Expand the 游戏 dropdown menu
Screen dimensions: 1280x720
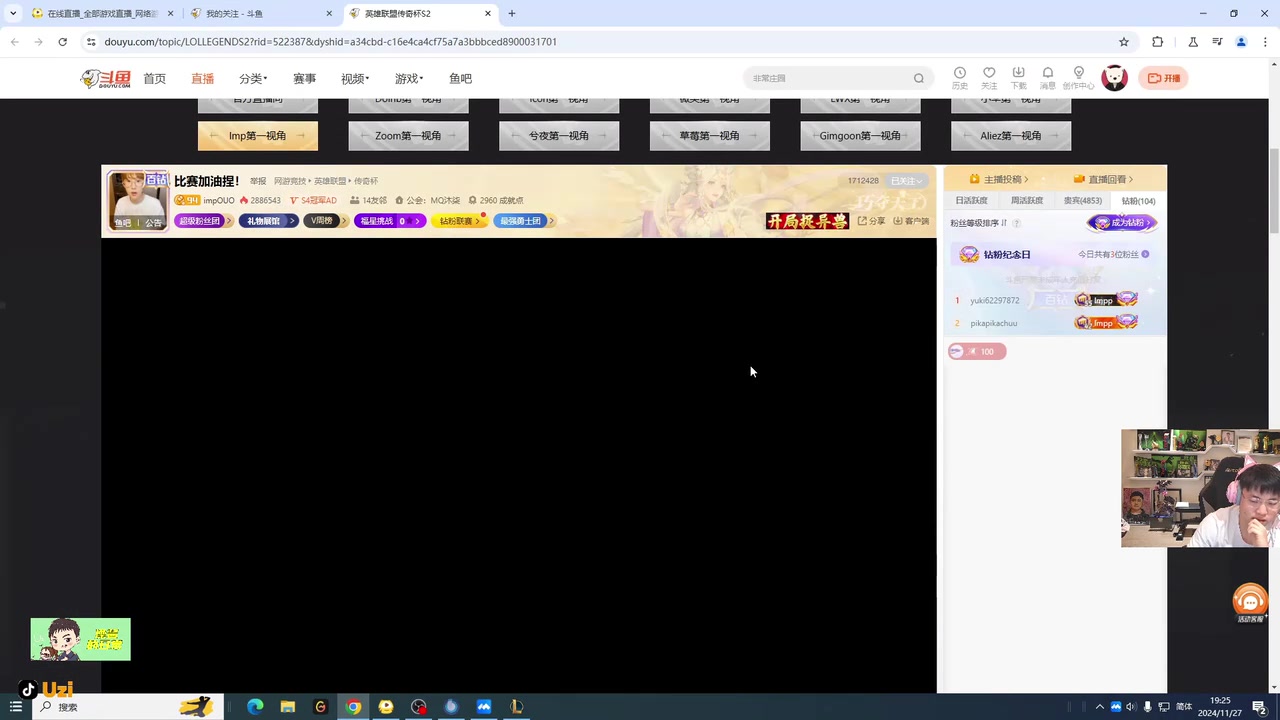coord(408,79)
